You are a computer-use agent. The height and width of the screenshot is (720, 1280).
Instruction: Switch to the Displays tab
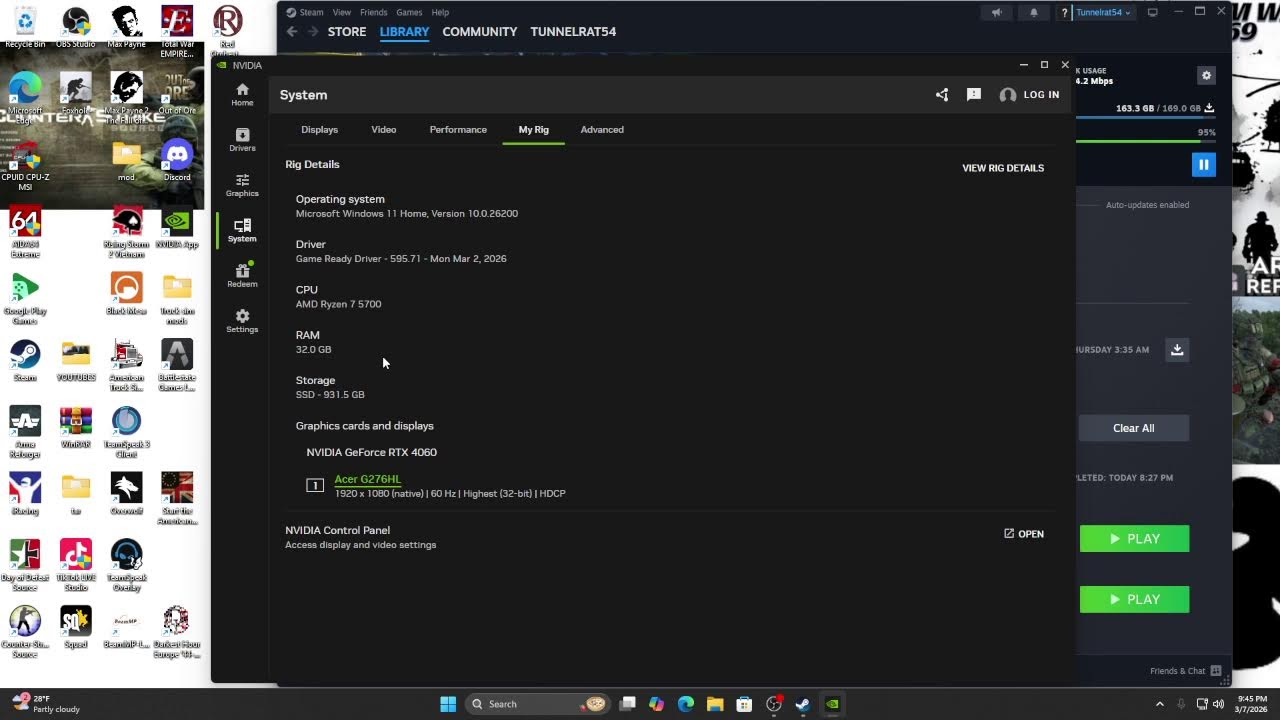pos(320,129)
